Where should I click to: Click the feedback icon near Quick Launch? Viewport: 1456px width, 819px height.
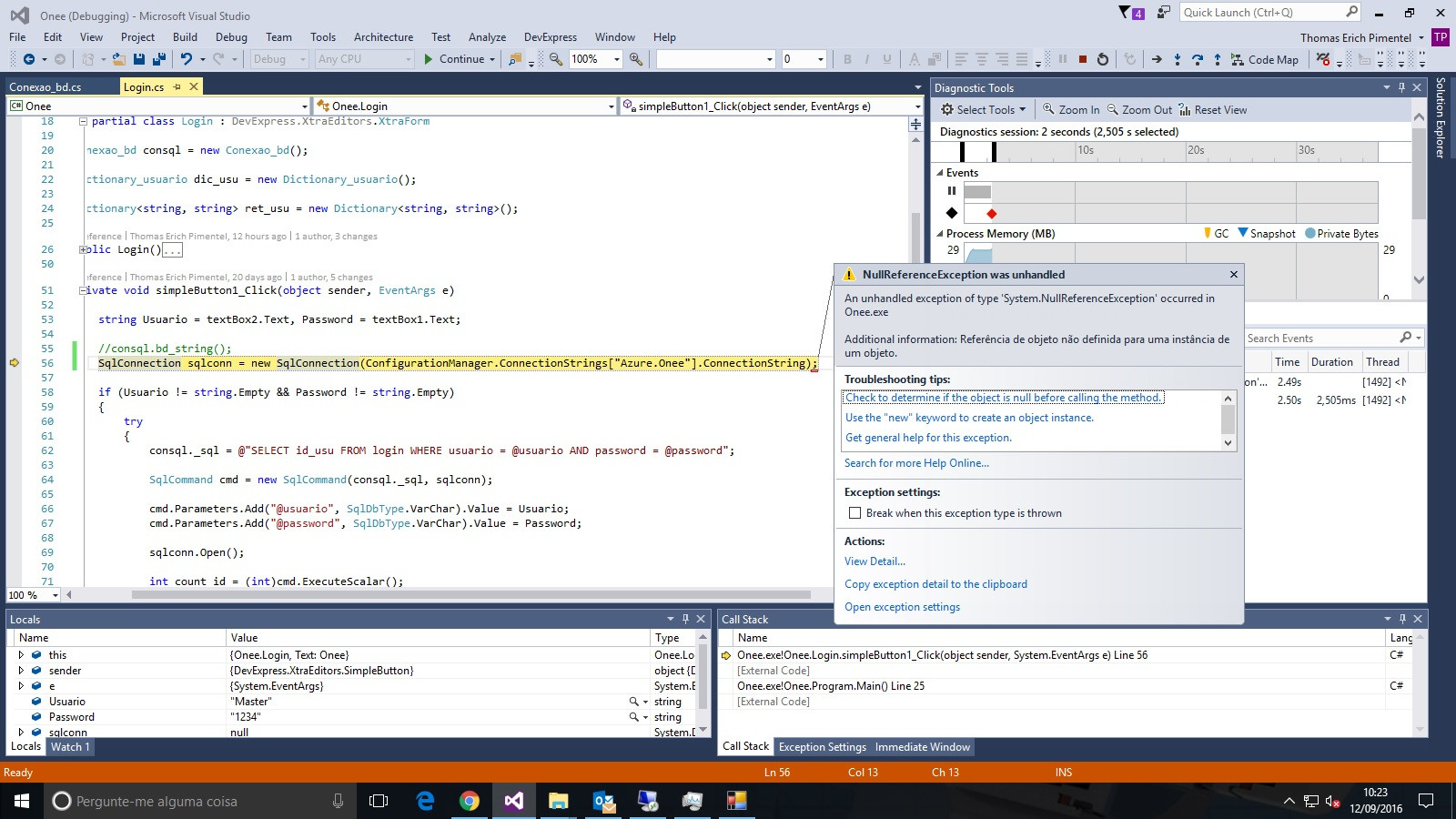tap(1163, 12)
